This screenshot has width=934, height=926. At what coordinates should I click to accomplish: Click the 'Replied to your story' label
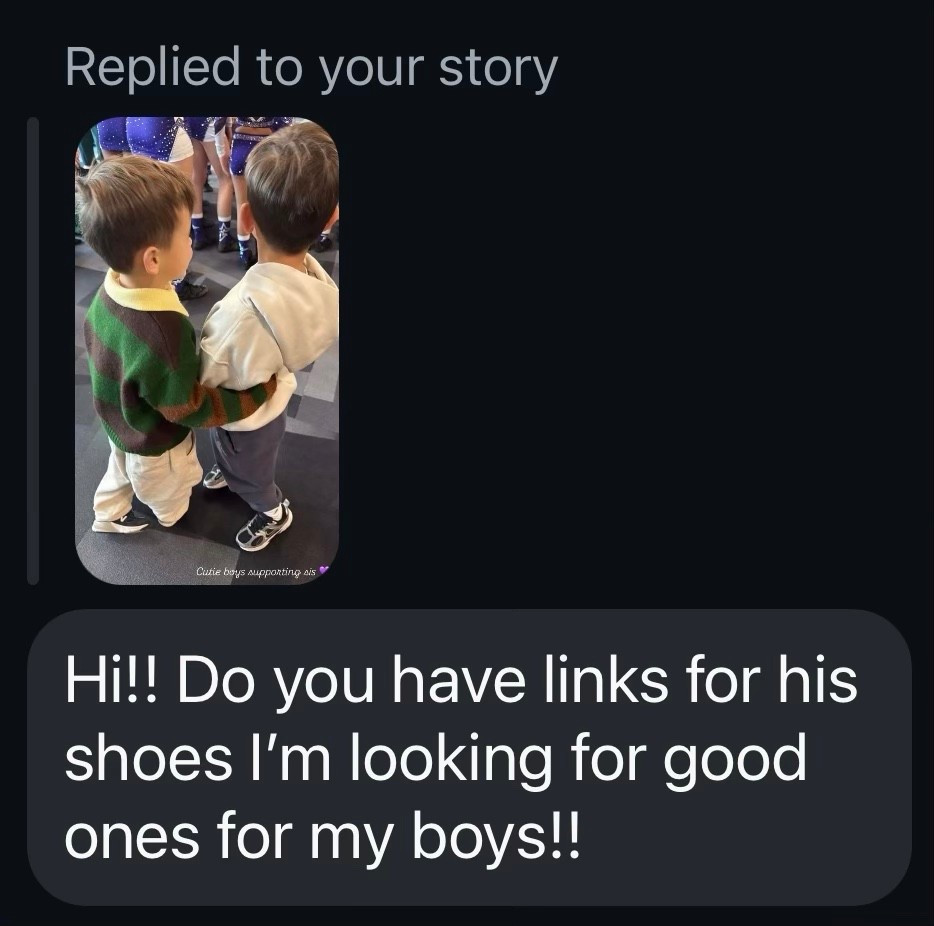310,67
